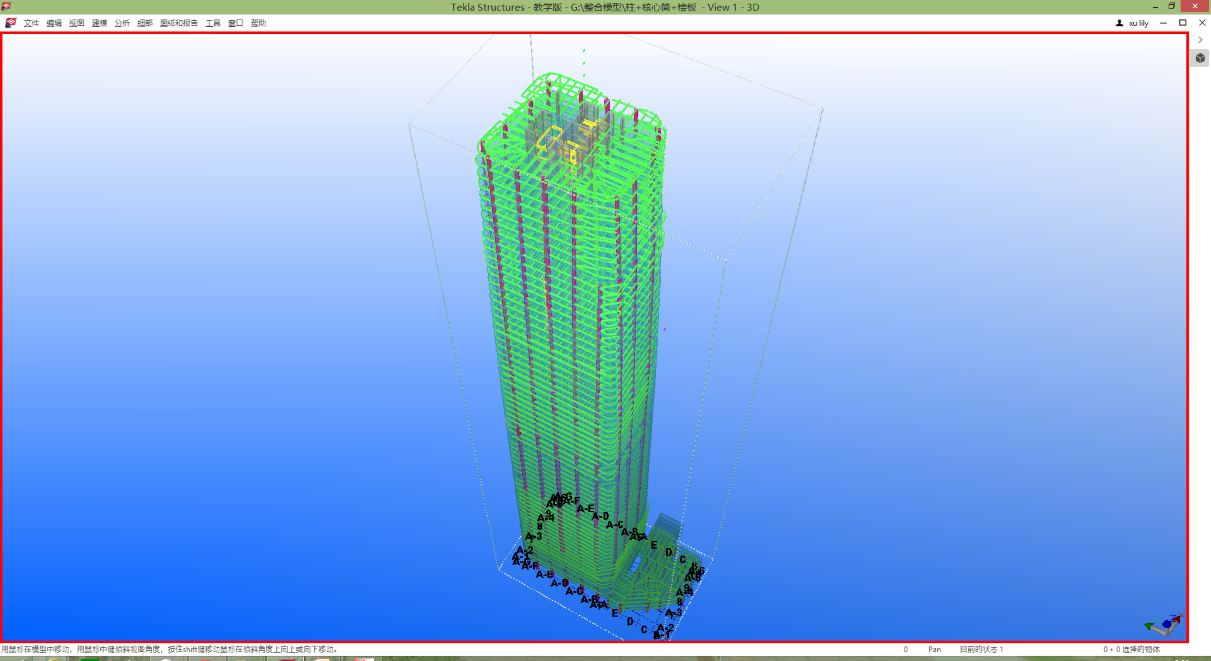This screenshot has height=661, width=1211.
Task: Open the 工具 (Tools) menu
Action: 213,23
